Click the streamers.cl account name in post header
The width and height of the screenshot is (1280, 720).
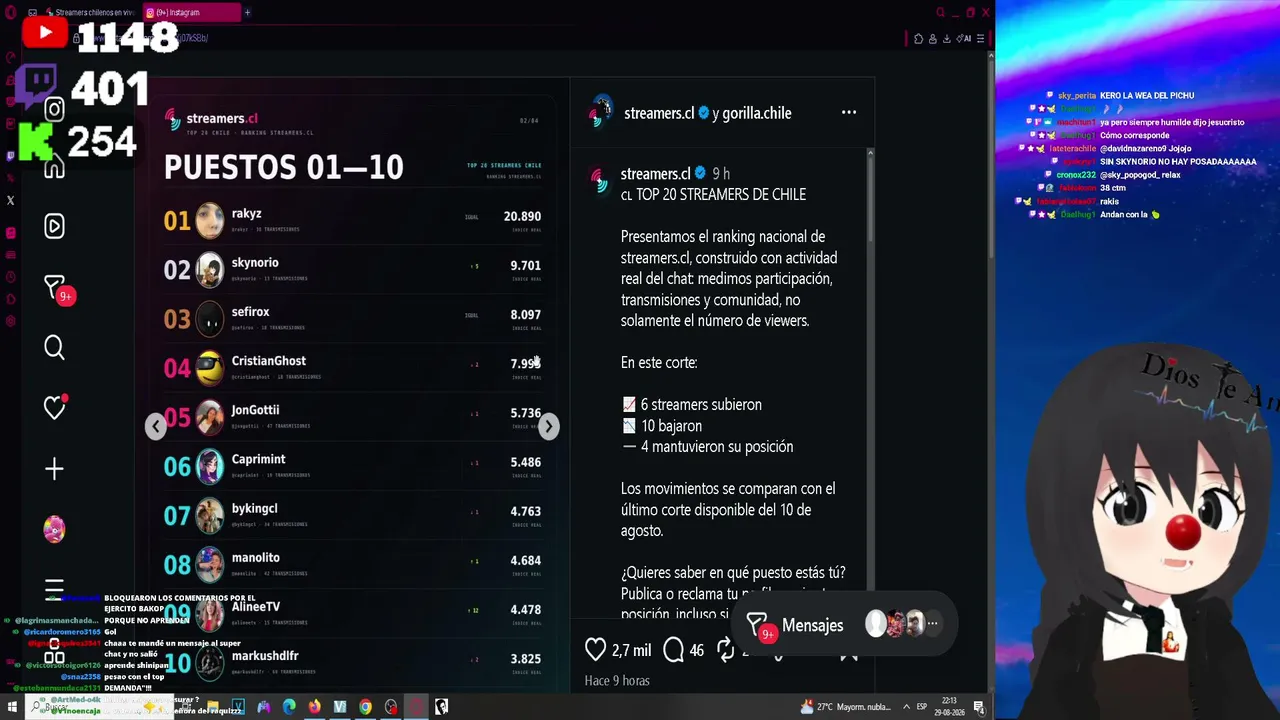point(659,113)
